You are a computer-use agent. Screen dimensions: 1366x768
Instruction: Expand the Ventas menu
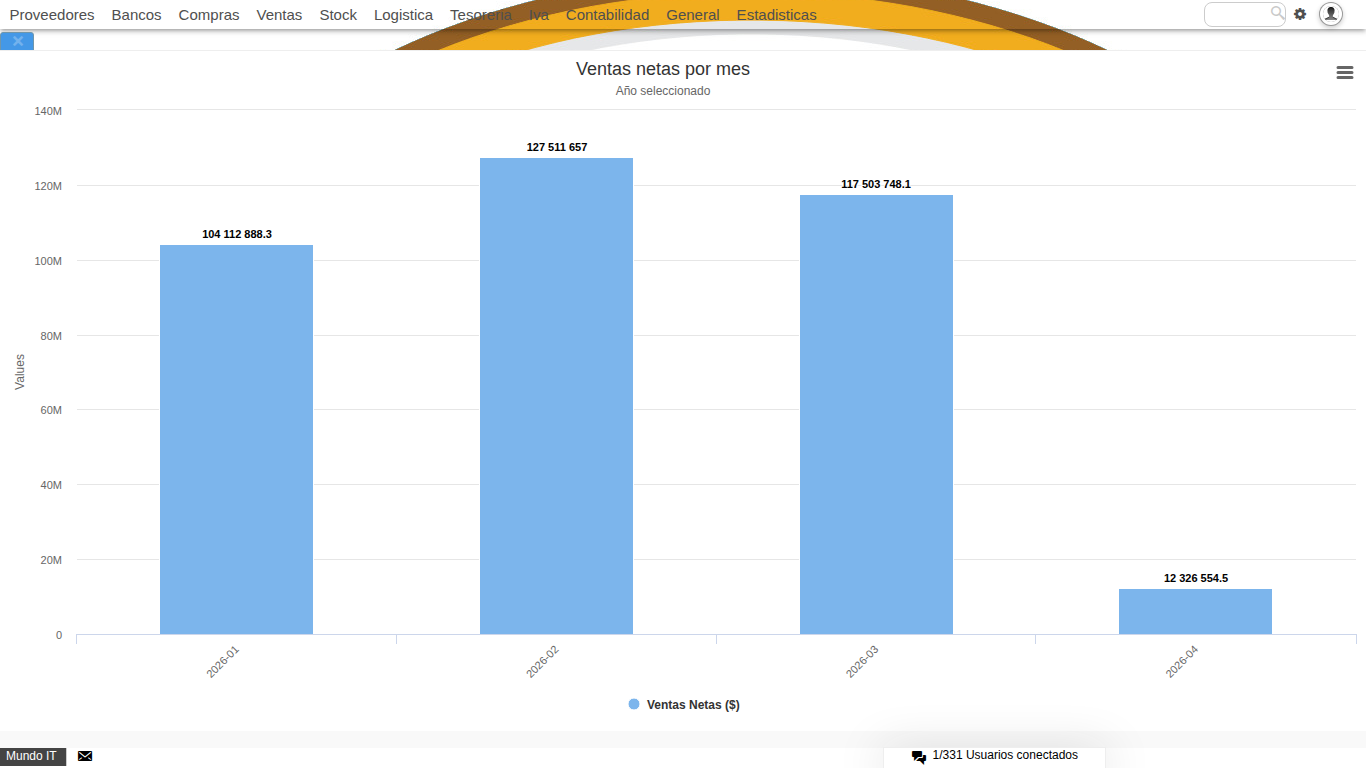pyautogui.click(x=279, y=15)
